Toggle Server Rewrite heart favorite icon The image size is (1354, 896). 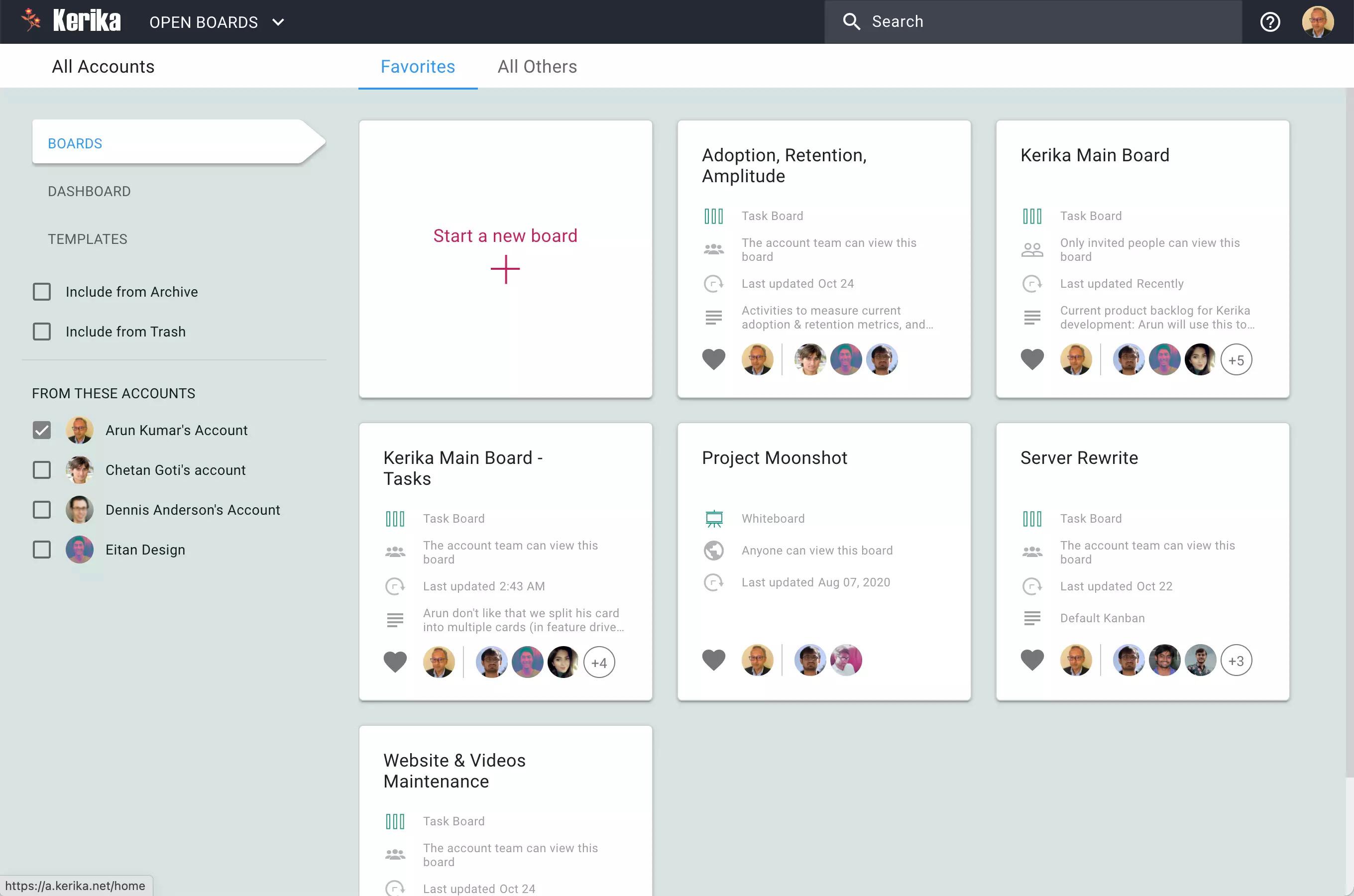click(1032, 660)
